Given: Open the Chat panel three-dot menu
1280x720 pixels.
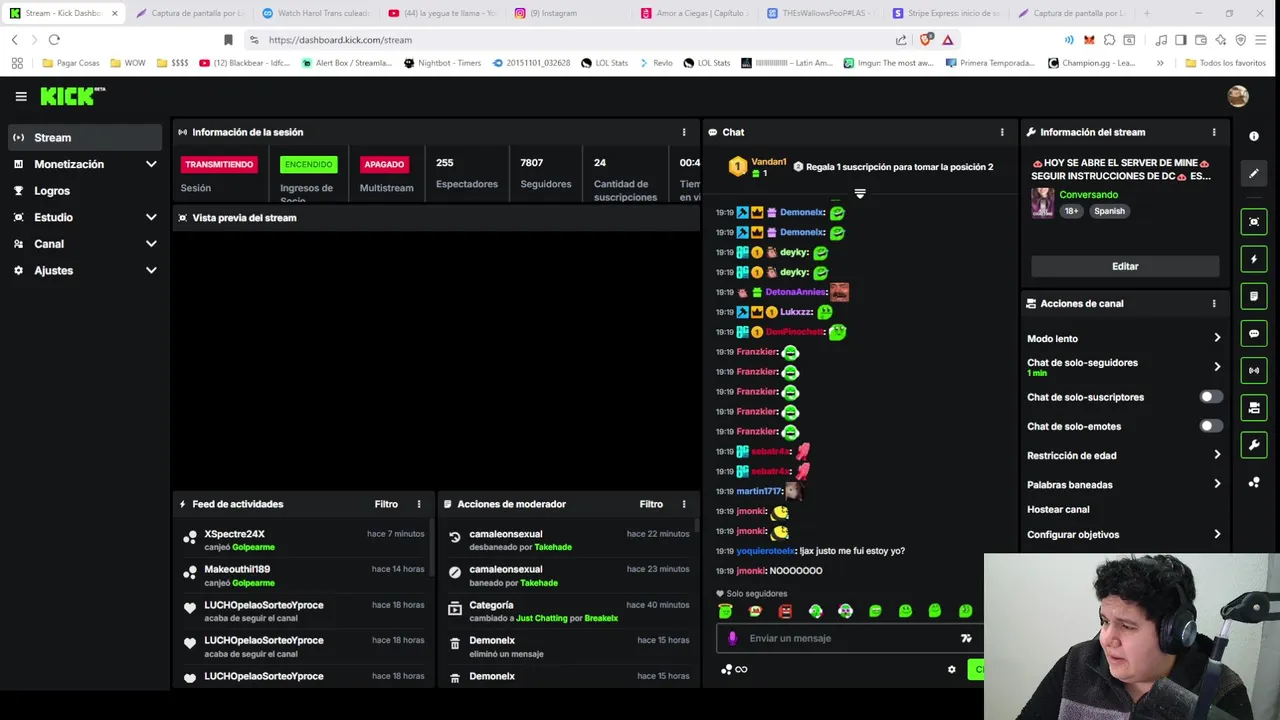Looking at the screenshot, I should tap(1002, 132).
